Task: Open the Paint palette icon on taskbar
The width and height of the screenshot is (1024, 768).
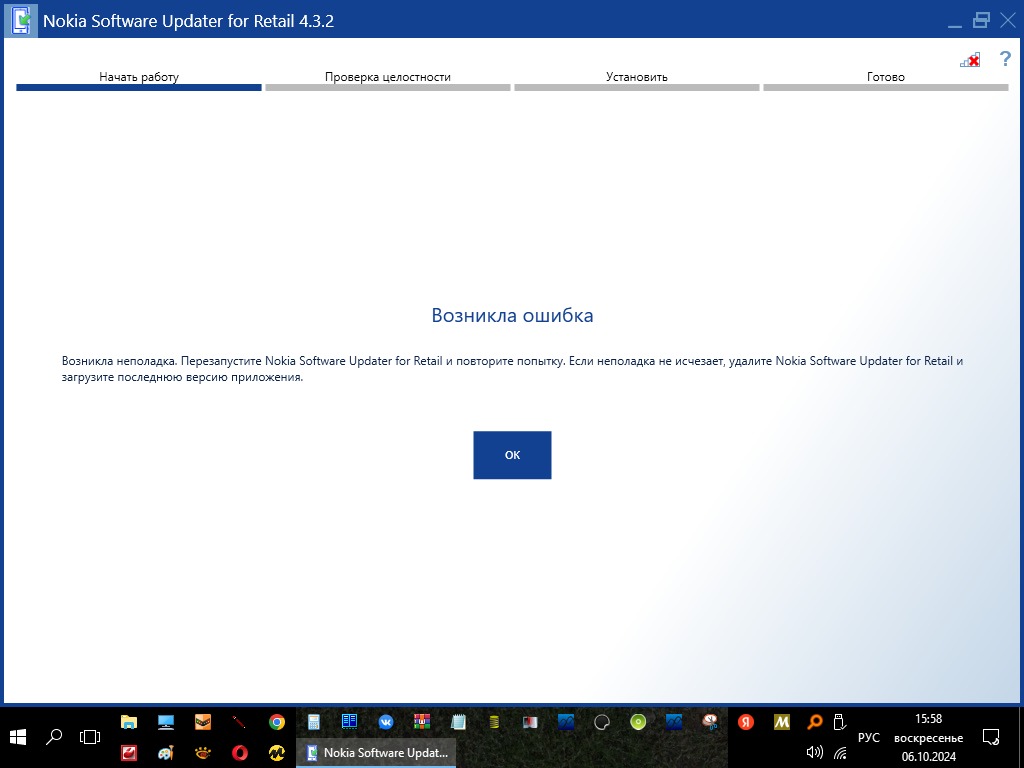Action: pyautogui.click(x=166, y=753)
